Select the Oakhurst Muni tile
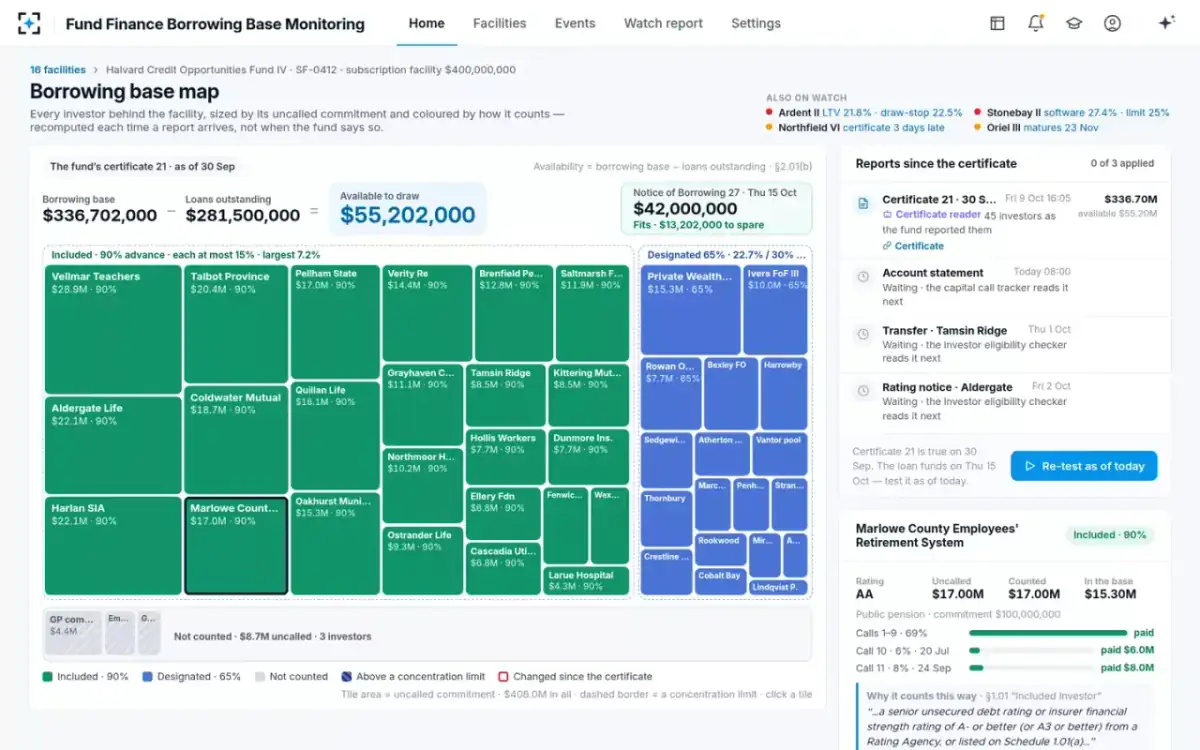Screen dimensions: 1200x750 click(335, 543)
